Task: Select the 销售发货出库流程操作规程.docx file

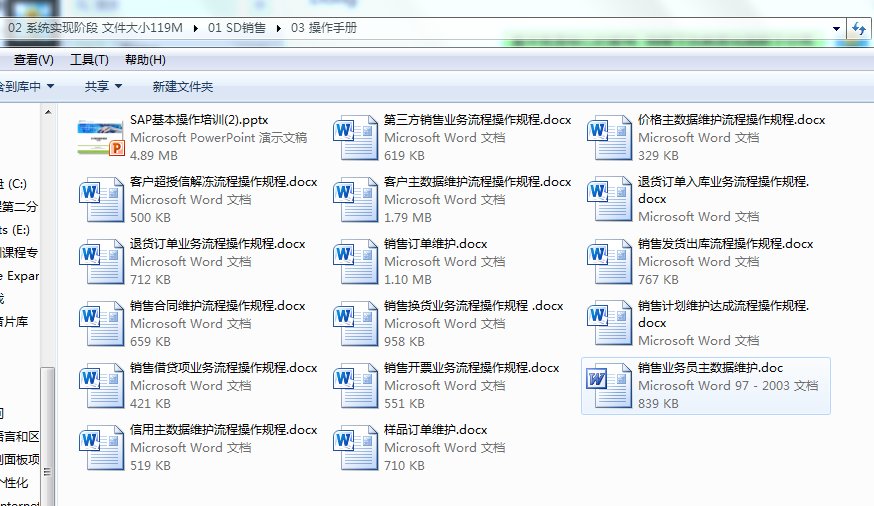Action: click(x=725, y=244)
